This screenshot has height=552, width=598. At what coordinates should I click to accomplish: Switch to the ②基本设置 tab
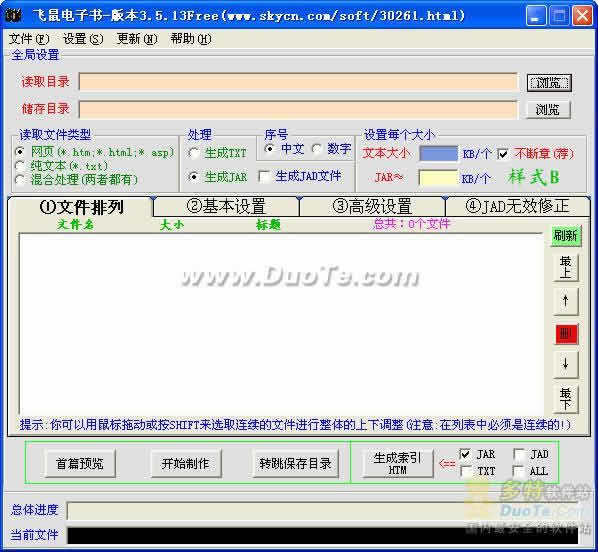pos(226,206)
